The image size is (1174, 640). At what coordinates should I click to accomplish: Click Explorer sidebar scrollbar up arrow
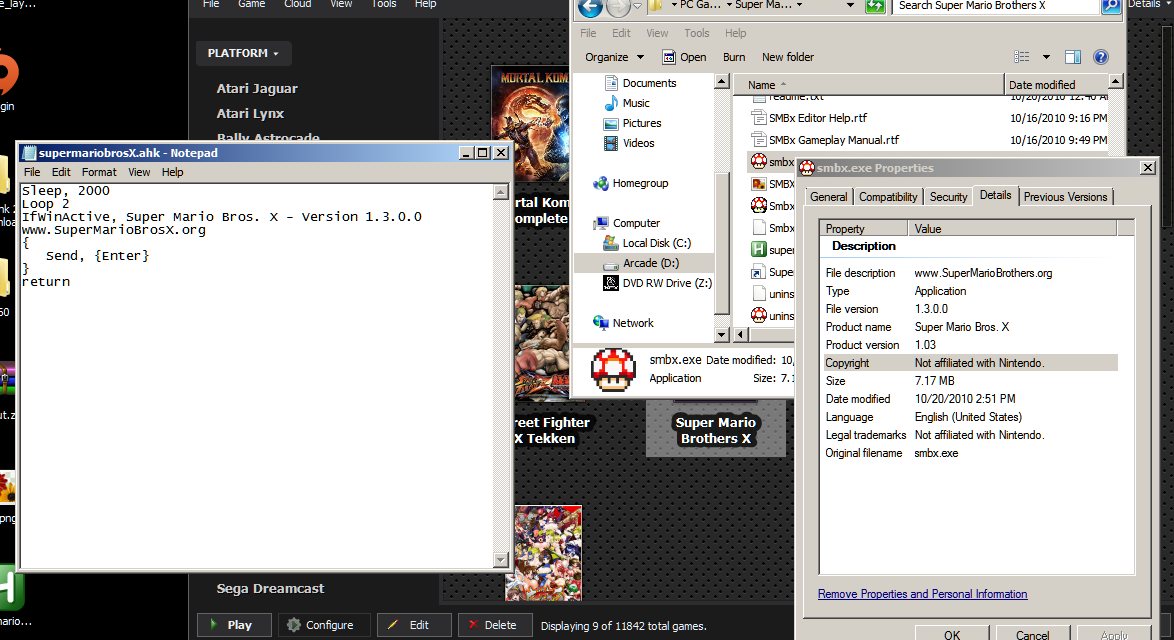(x=722, y=81)
